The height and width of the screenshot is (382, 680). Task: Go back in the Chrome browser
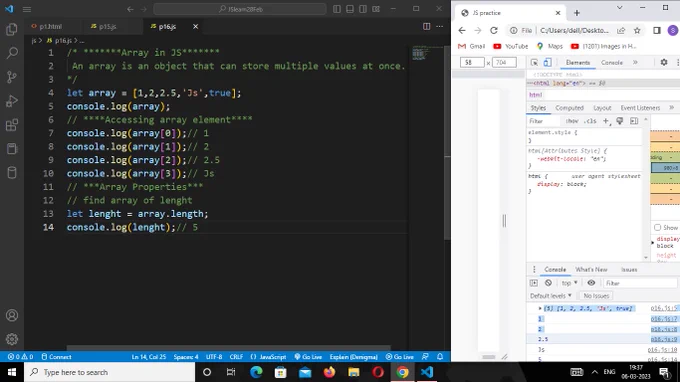pyautogui.click(x=462, y=30)
